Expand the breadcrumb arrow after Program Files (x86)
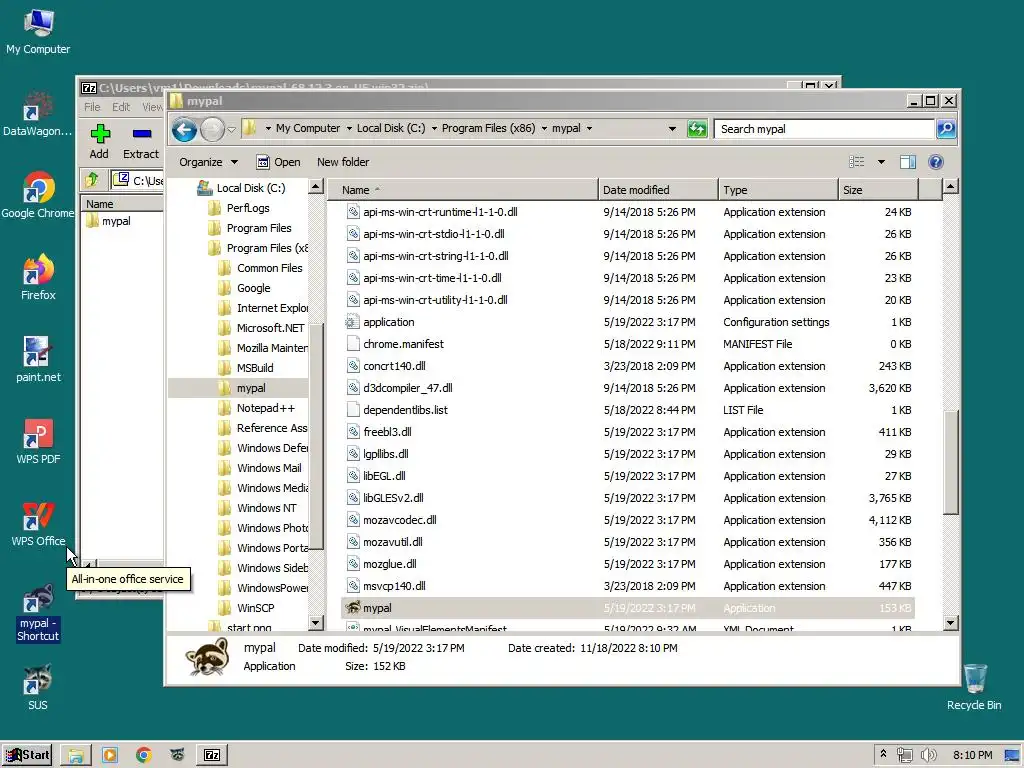The height and width of the screenshot is (768, 1024). point(543,129)
